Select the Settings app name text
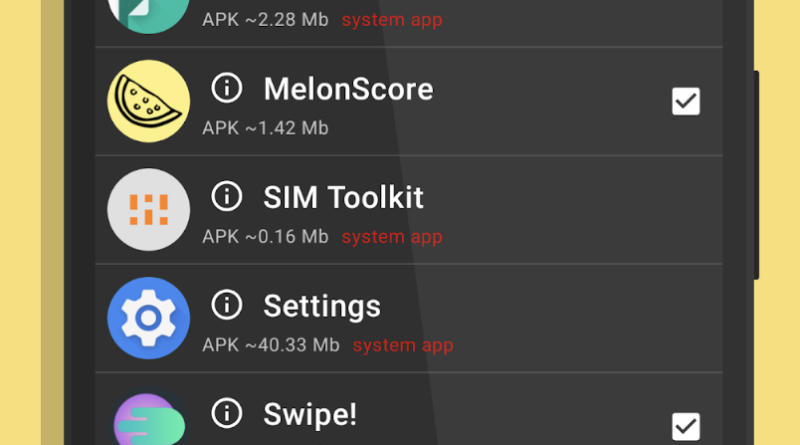Screen dimensions: 800x445 pyautogui.click(x=322, y=306)
